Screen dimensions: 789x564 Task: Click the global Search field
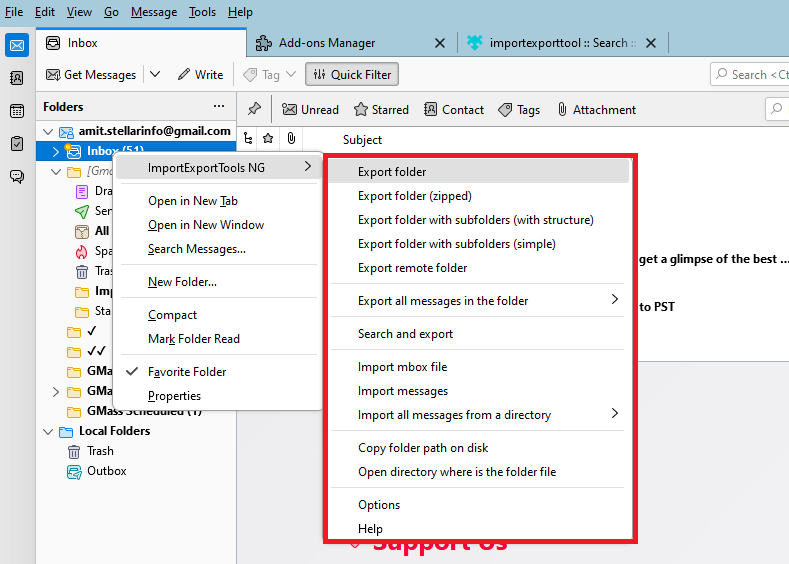pyautogui.click(x=750, y=74)
